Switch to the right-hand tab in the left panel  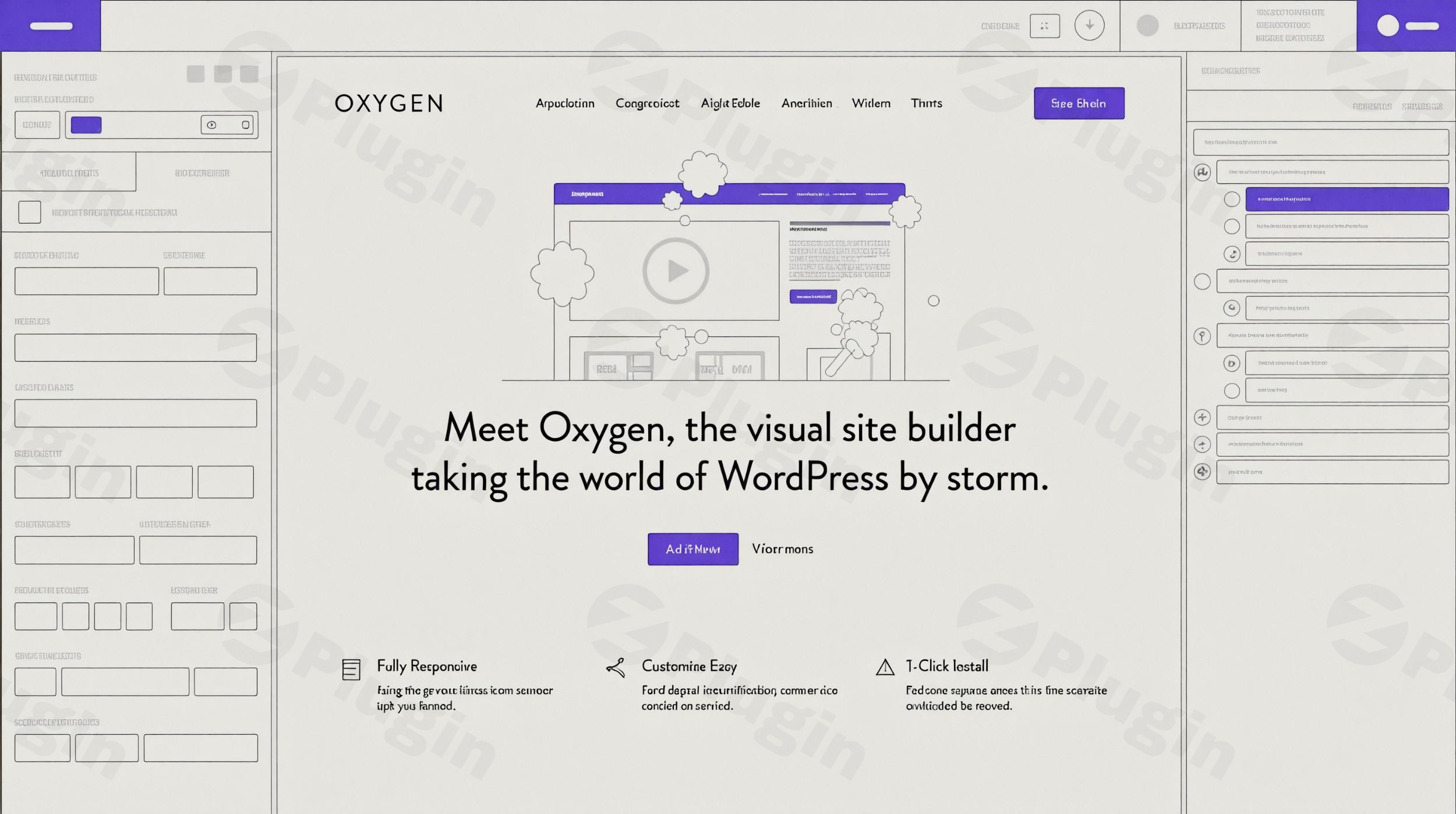click(x=202, y=172)
